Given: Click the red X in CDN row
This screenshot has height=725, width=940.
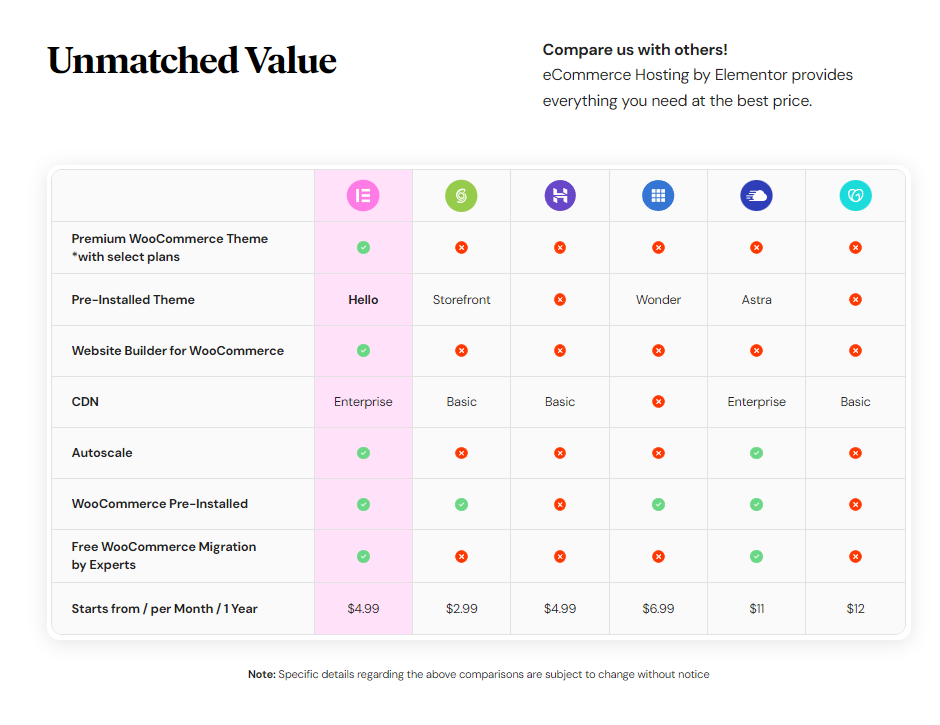Looking at the screenshot, I should tap(658, 402).
